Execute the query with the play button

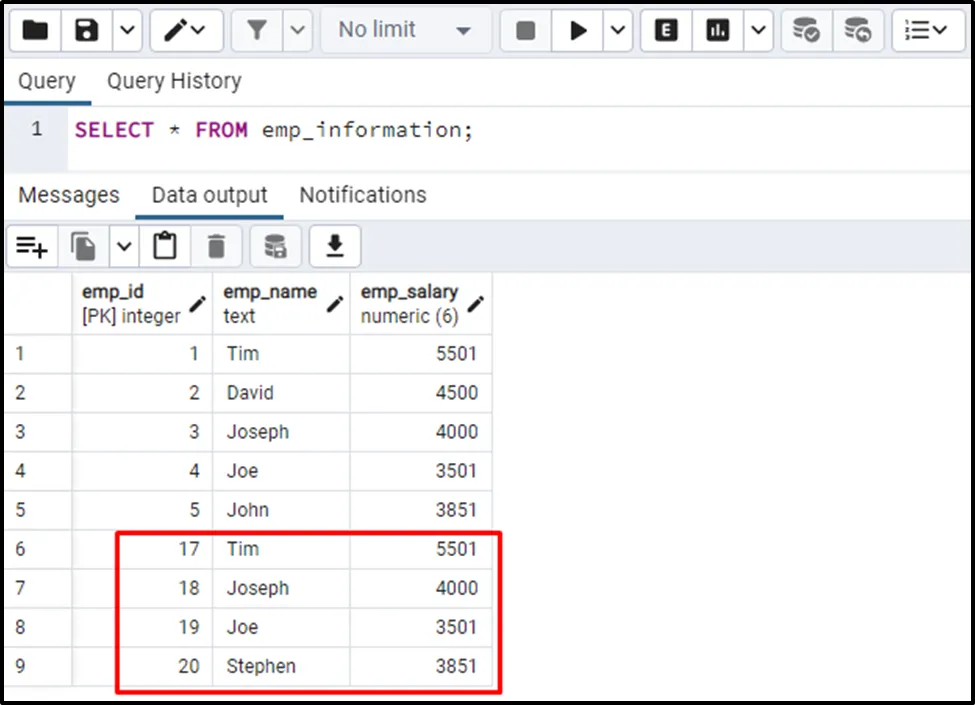578,31
